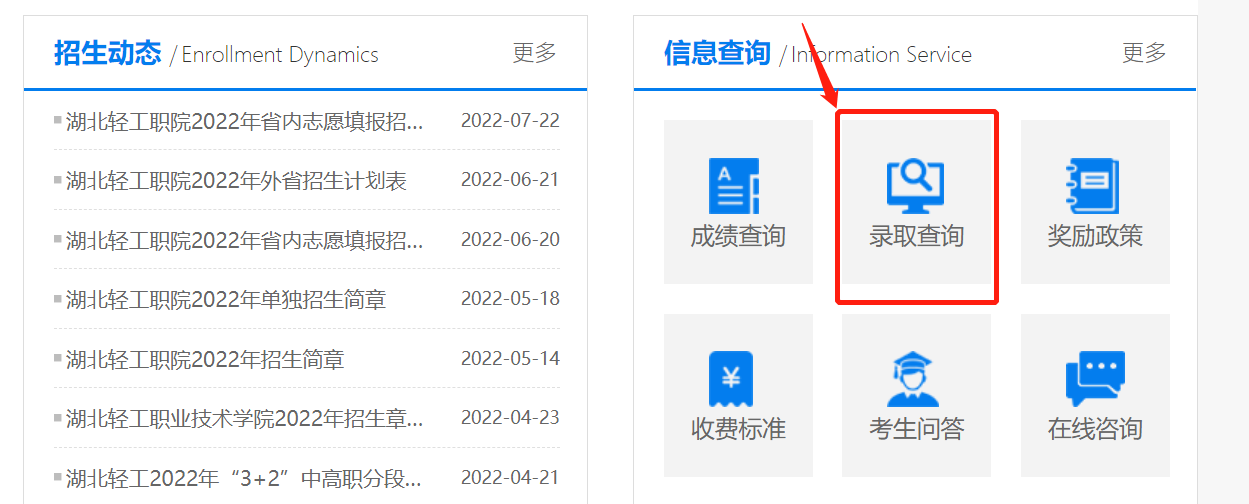Open the 奖励政策 reward policy notebook icon
The height and width of the screenshot is (504, 1249).
coord(1092,186)
